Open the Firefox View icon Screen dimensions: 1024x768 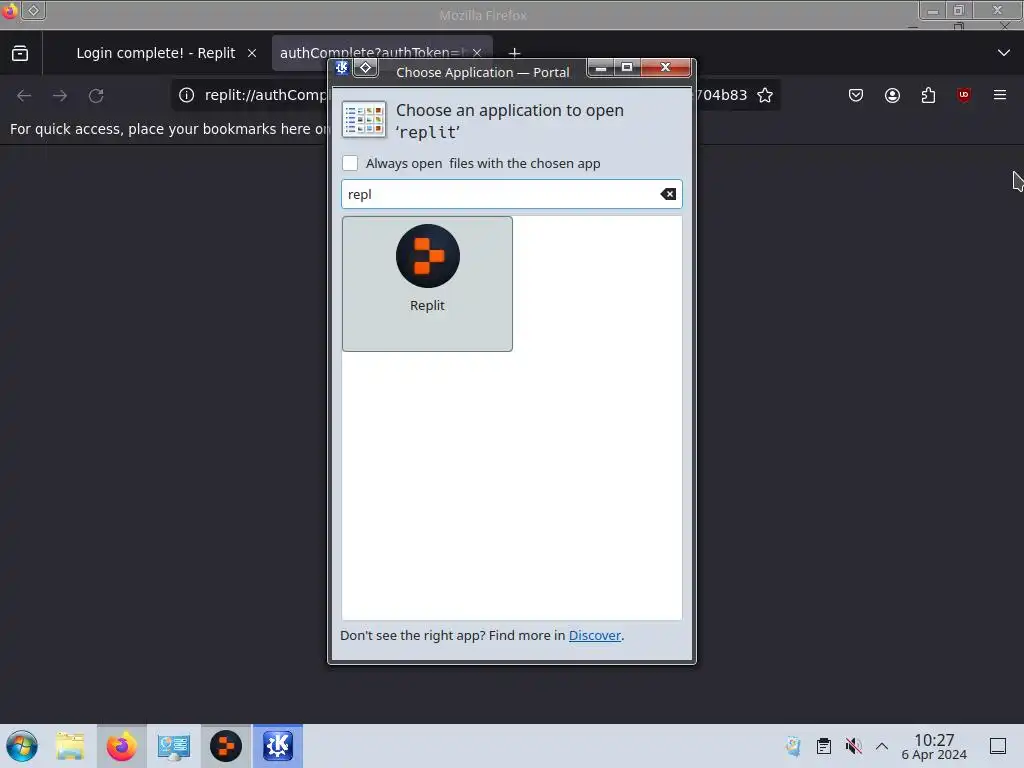(20, 53)
